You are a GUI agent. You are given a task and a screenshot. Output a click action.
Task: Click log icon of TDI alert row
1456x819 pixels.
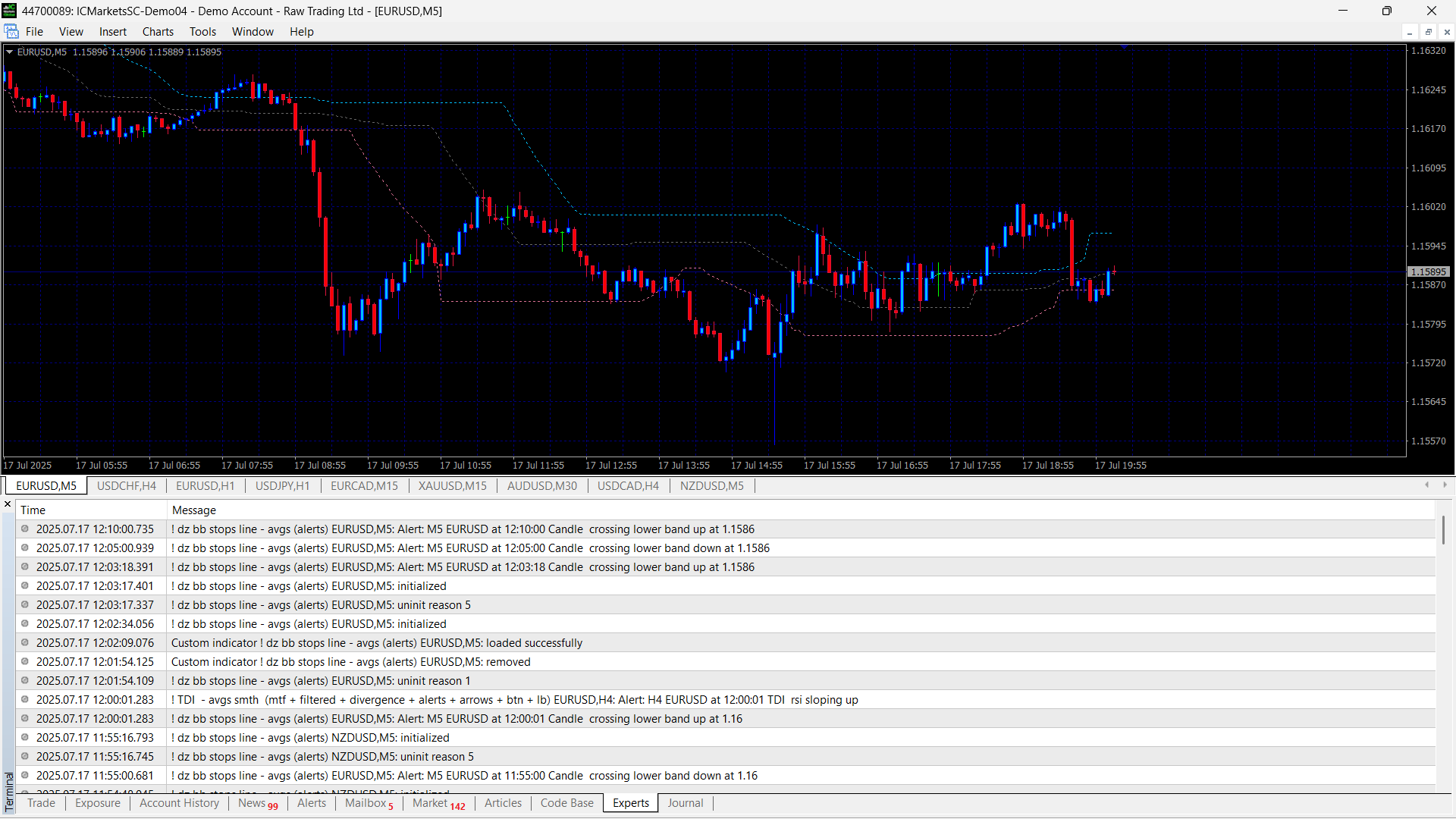[25, 700]
